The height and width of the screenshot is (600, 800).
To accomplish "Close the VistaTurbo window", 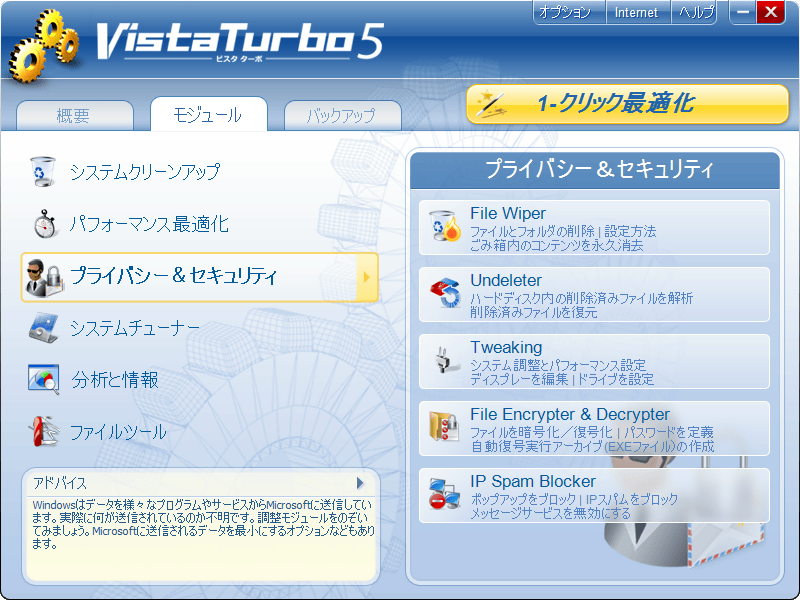I will 770,12.
